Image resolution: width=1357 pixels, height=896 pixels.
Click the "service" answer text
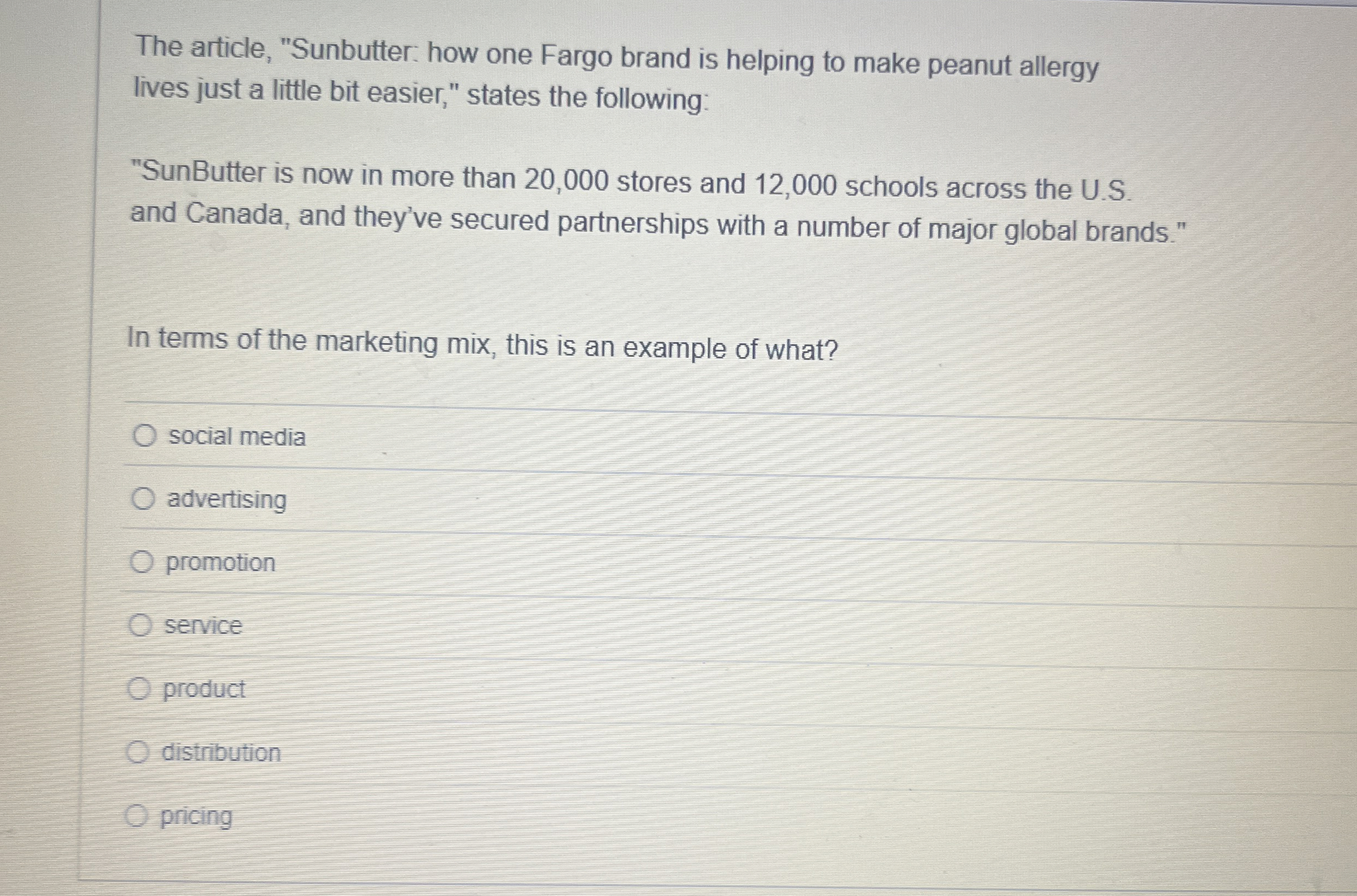tap(203, 626)
